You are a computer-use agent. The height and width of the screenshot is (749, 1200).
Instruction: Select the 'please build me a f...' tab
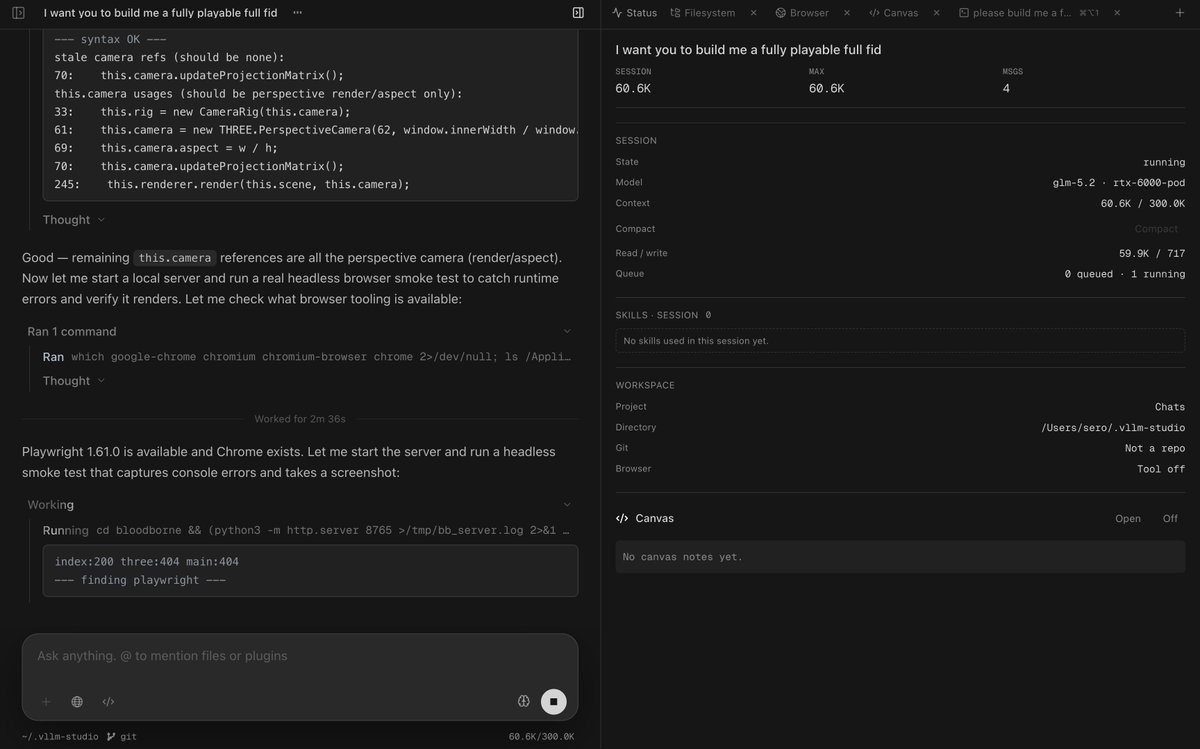point(1015,13)
